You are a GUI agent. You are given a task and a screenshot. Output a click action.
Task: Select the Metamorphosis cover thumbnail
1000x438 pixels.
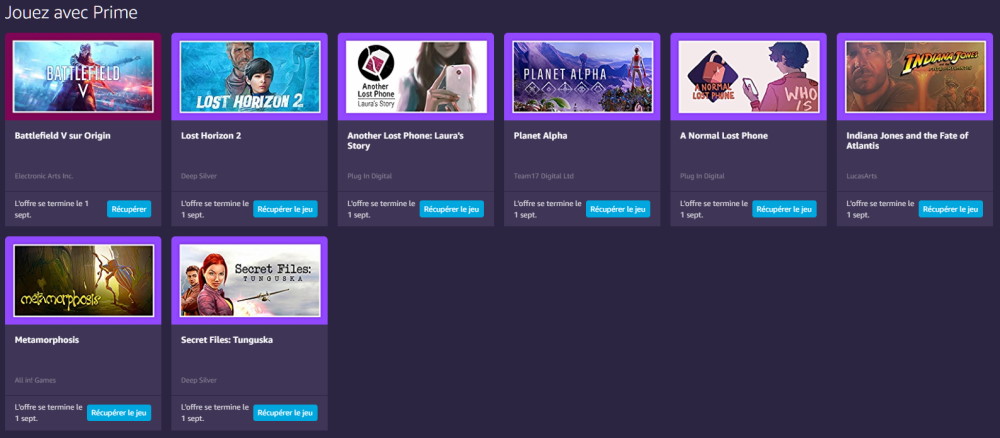[83, 281]
